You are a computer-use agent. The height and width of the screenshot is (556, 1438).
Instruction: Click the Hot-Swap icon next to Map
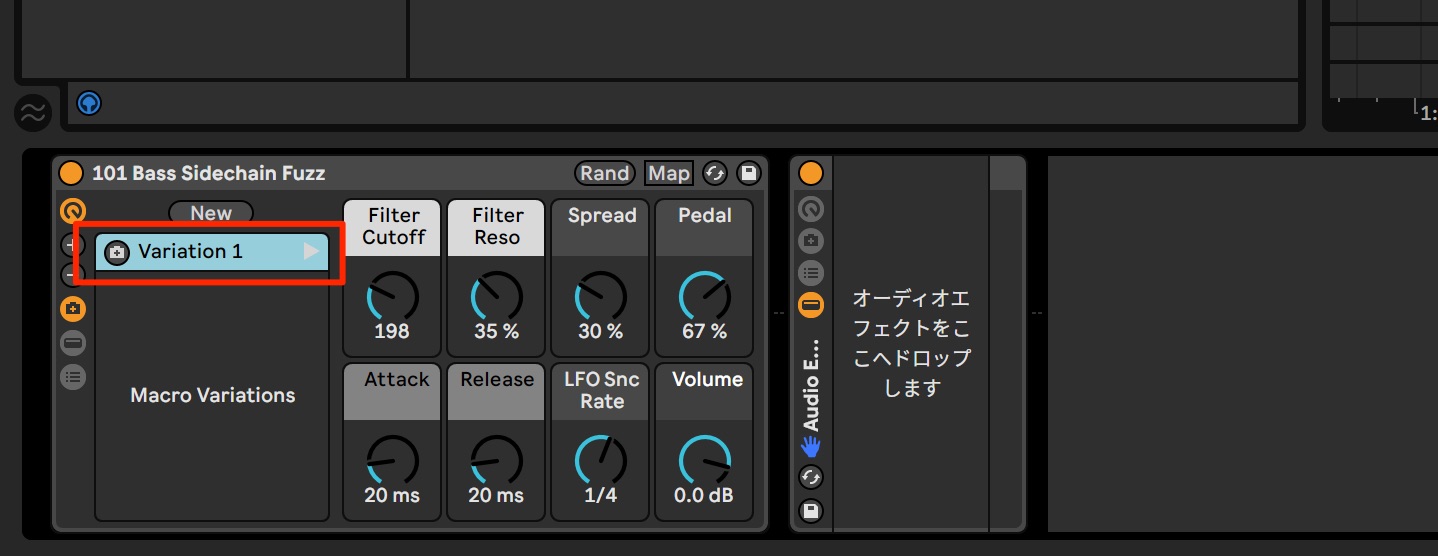(x=715, y=173)
